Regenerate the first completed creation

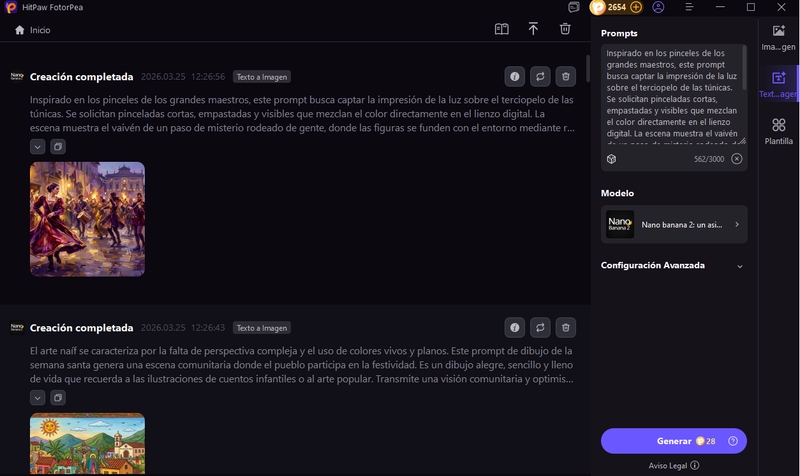click(540, 76)
